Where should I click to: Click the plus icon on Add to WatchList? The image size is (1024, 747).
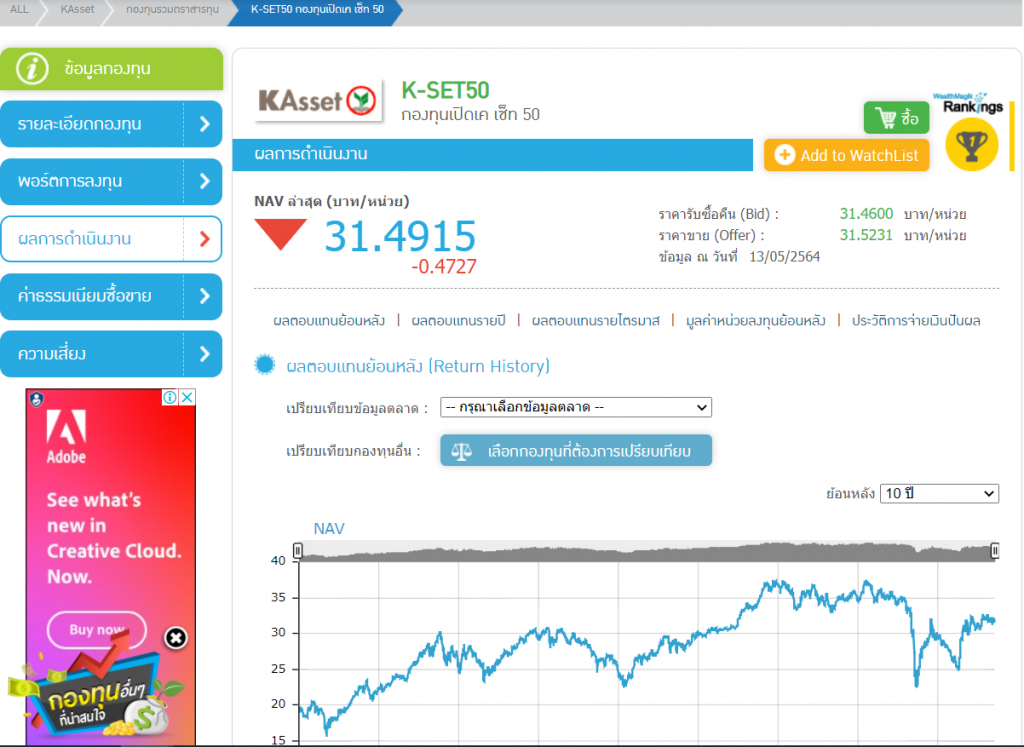pyautogui.click(x=784, y=155)
